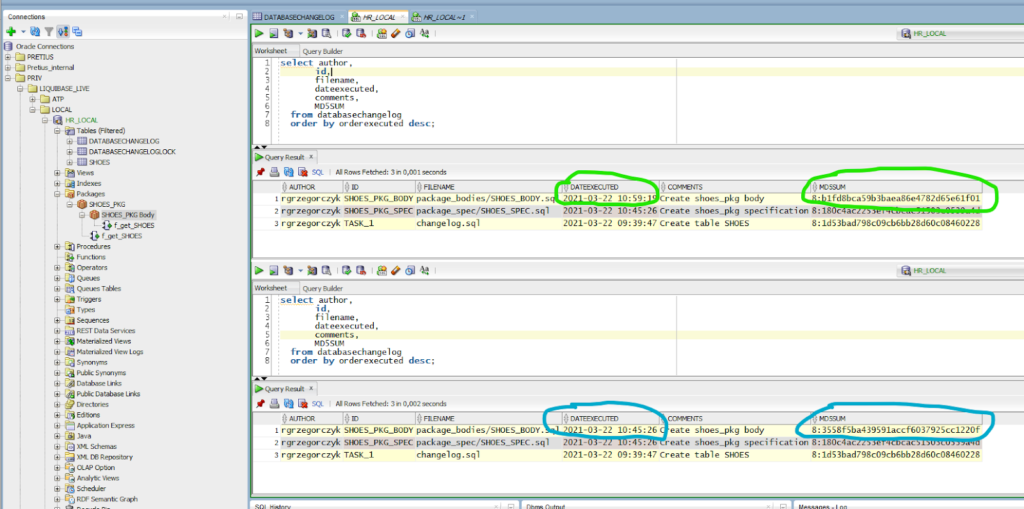
Task: Sort lower result by AUTHOR column header
Action: click(x=310, y=419)
